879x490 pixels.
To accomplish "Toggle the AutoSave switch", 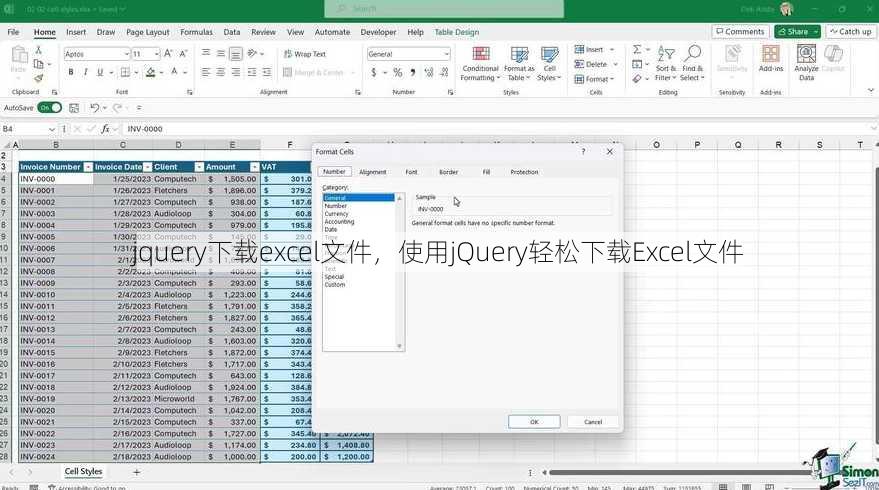I will coord(49,108).
